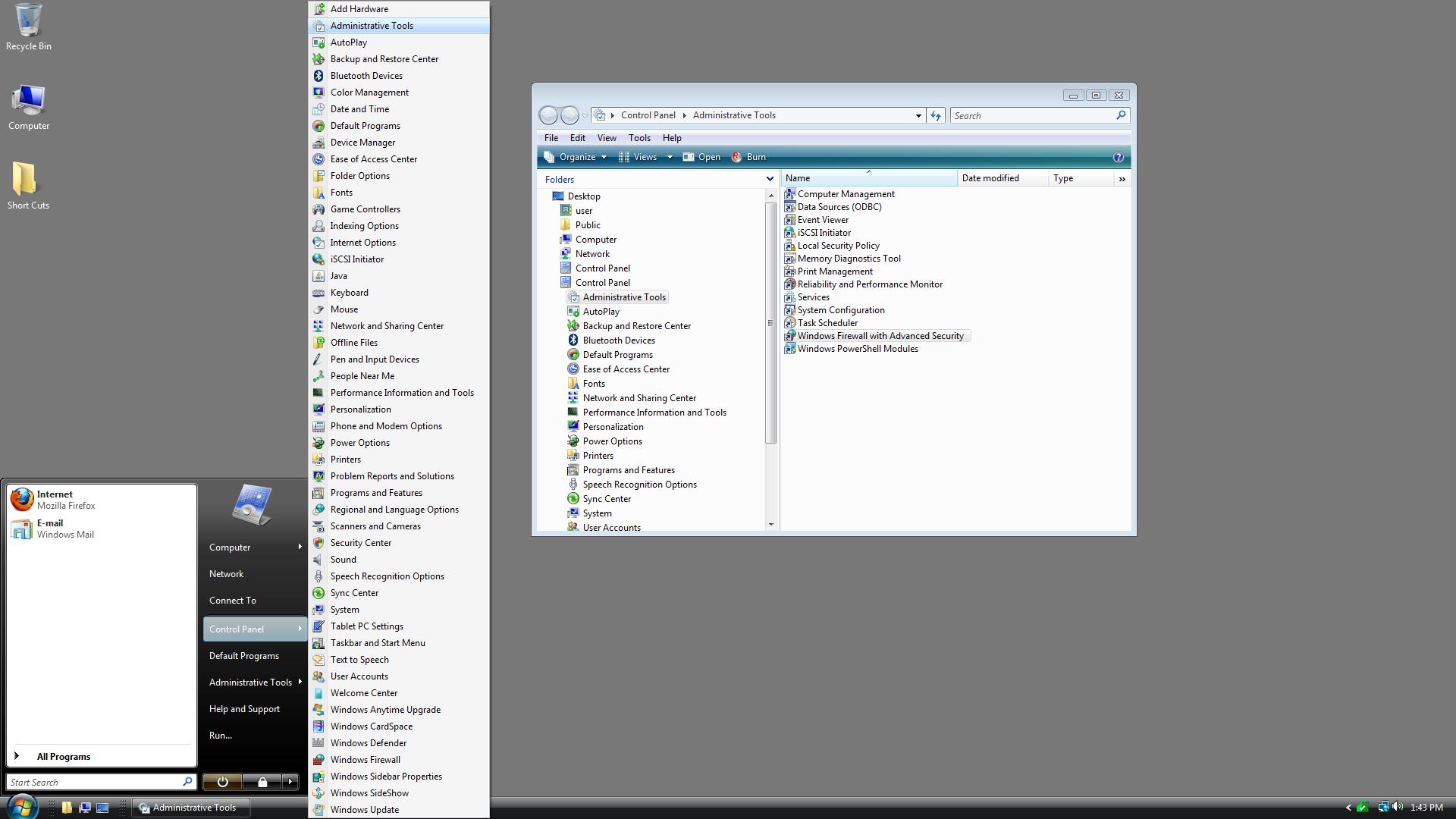Select Administrative Tools in Control Panel flyout
1456x819 pixels.
[399, 26]
